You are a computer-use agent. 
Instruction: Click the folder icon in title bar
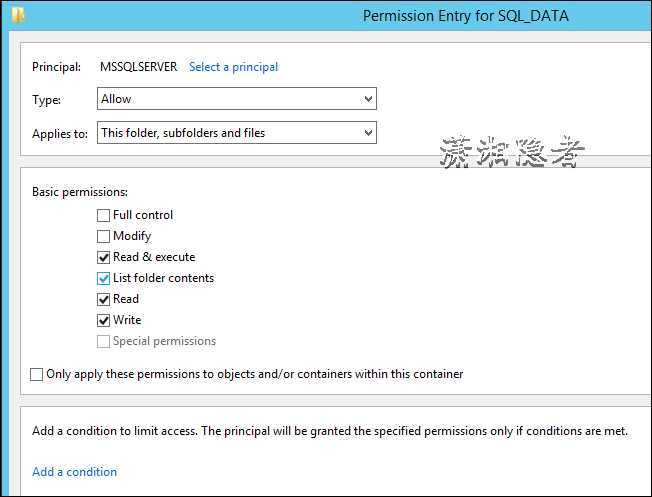[18, 15]
